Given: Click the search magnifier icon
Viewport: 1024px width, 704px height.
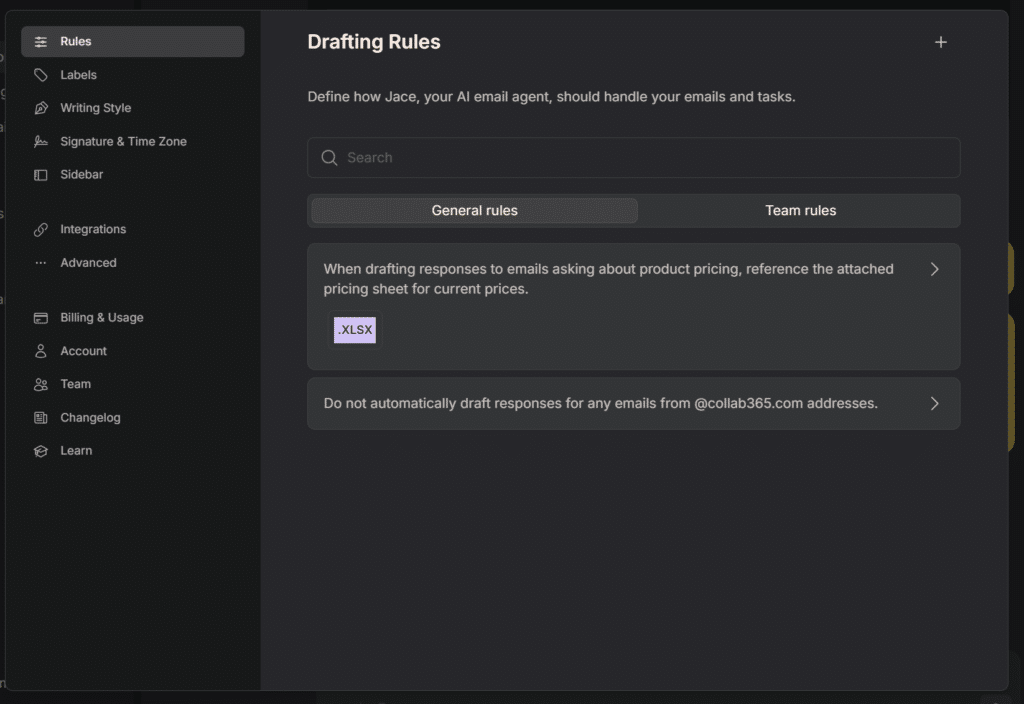Looking at the screenshot, I should pos(329,158).
